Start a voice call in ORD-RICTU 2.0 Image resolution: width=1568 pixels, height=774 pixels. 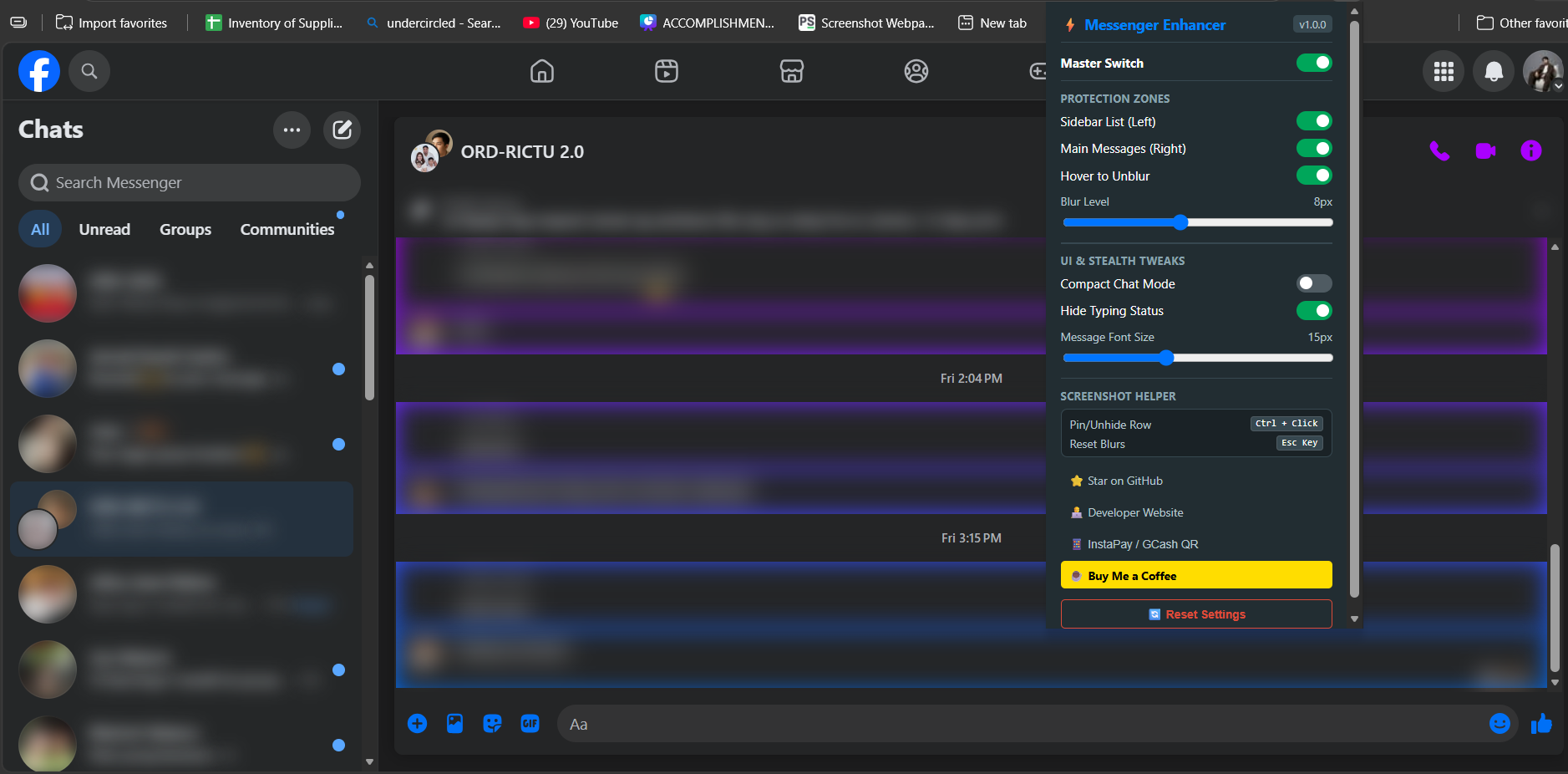coord(1439,151)
